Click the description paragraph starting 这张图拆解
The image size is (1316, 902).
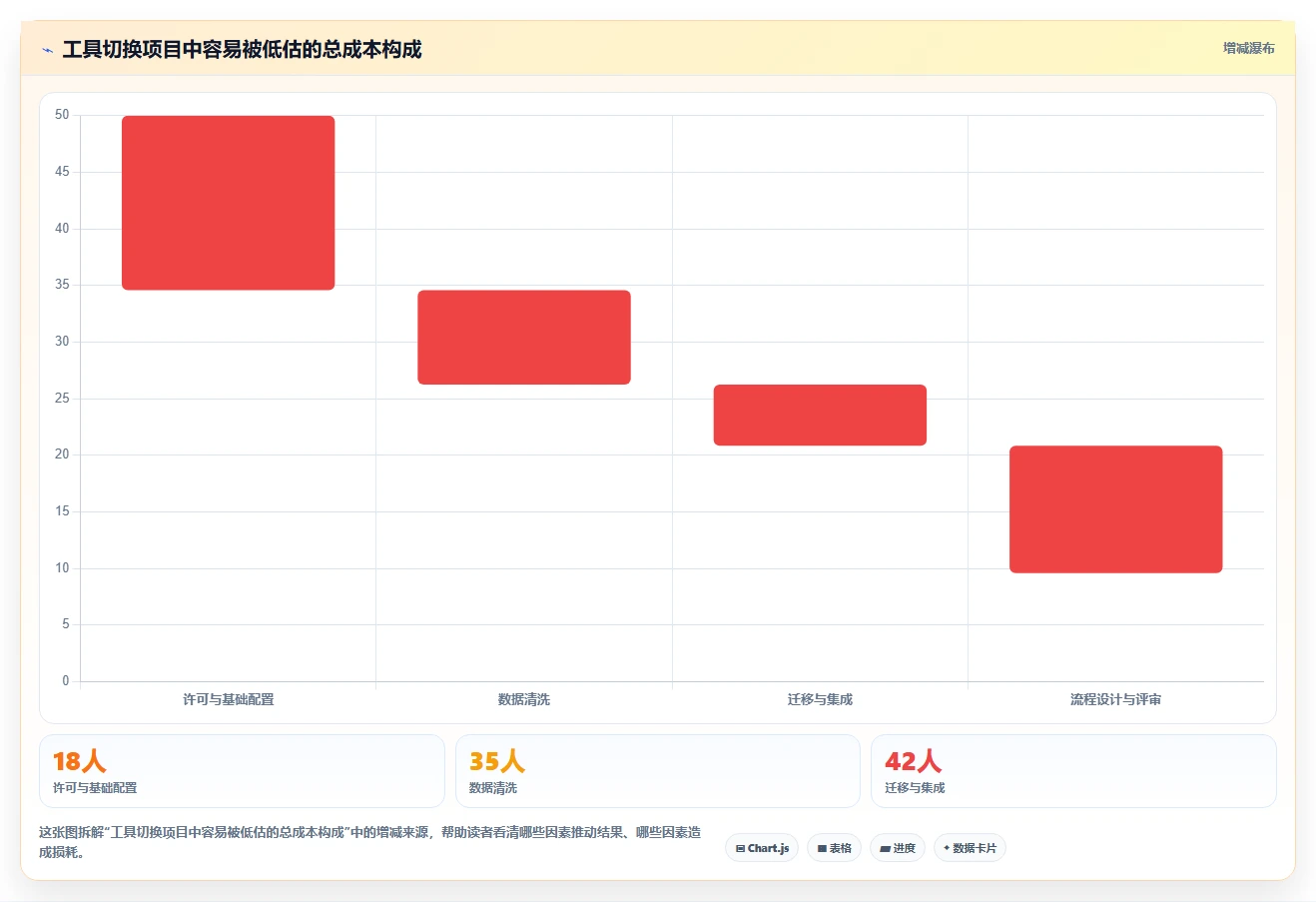(x=370, y=842)
